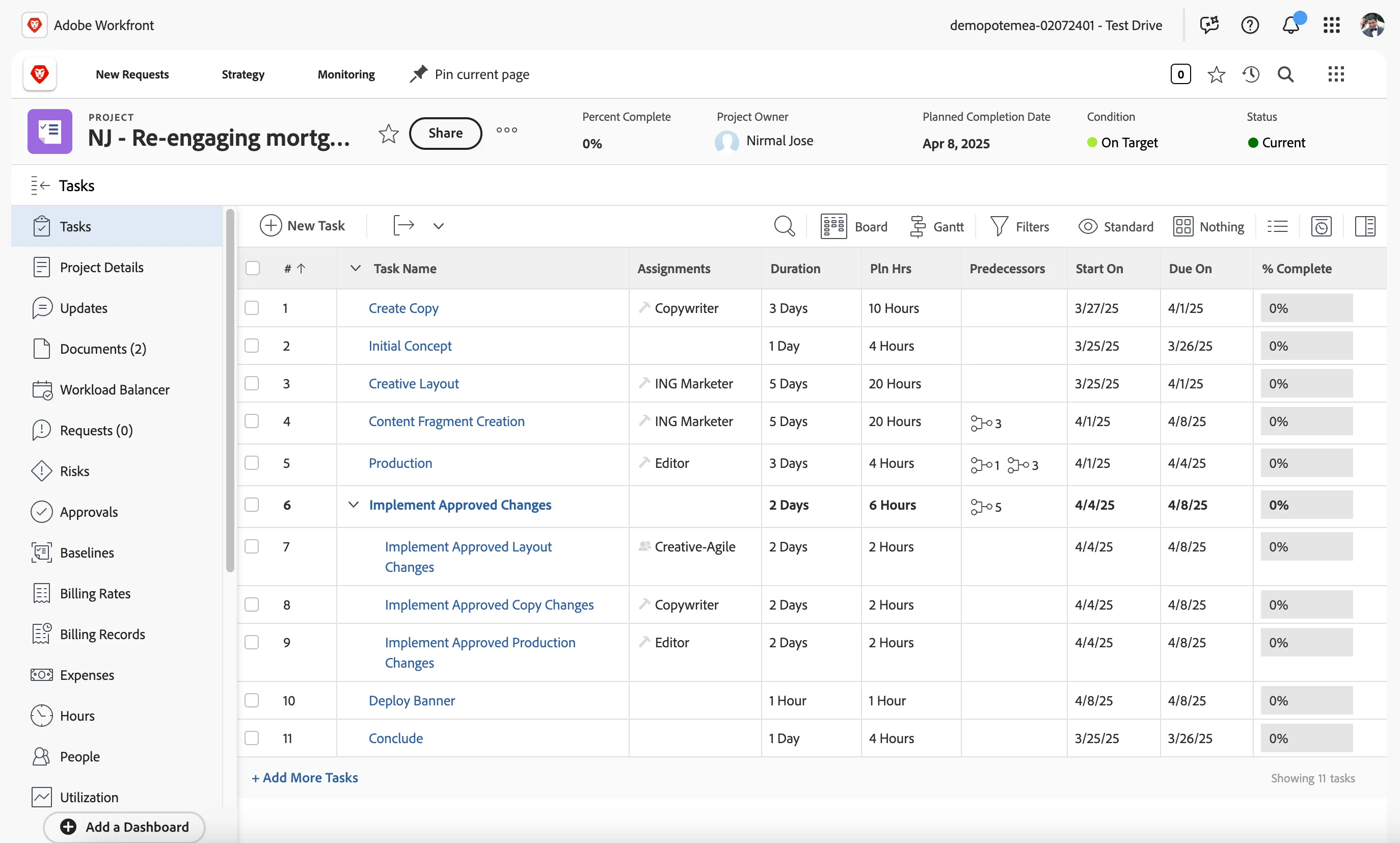Image resolution: width=1400 pixels, height=843 pixels.
Task: Open the Nothing grouping dropdown
Action: (x=1208, y=227)
